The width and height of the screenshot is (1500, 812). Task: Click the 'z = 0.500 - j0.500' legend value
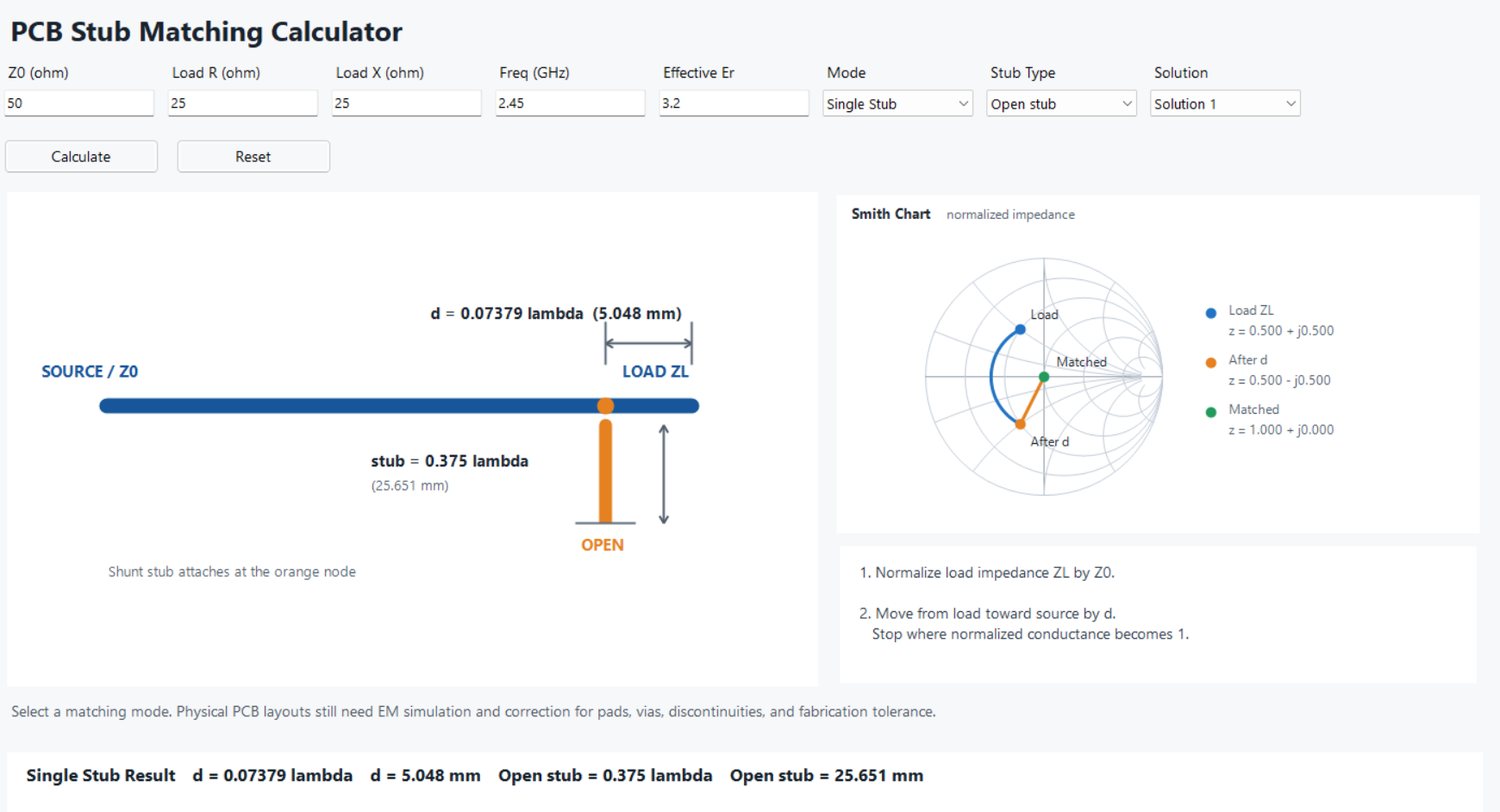pyautogui.click(x=1279, y=380)
